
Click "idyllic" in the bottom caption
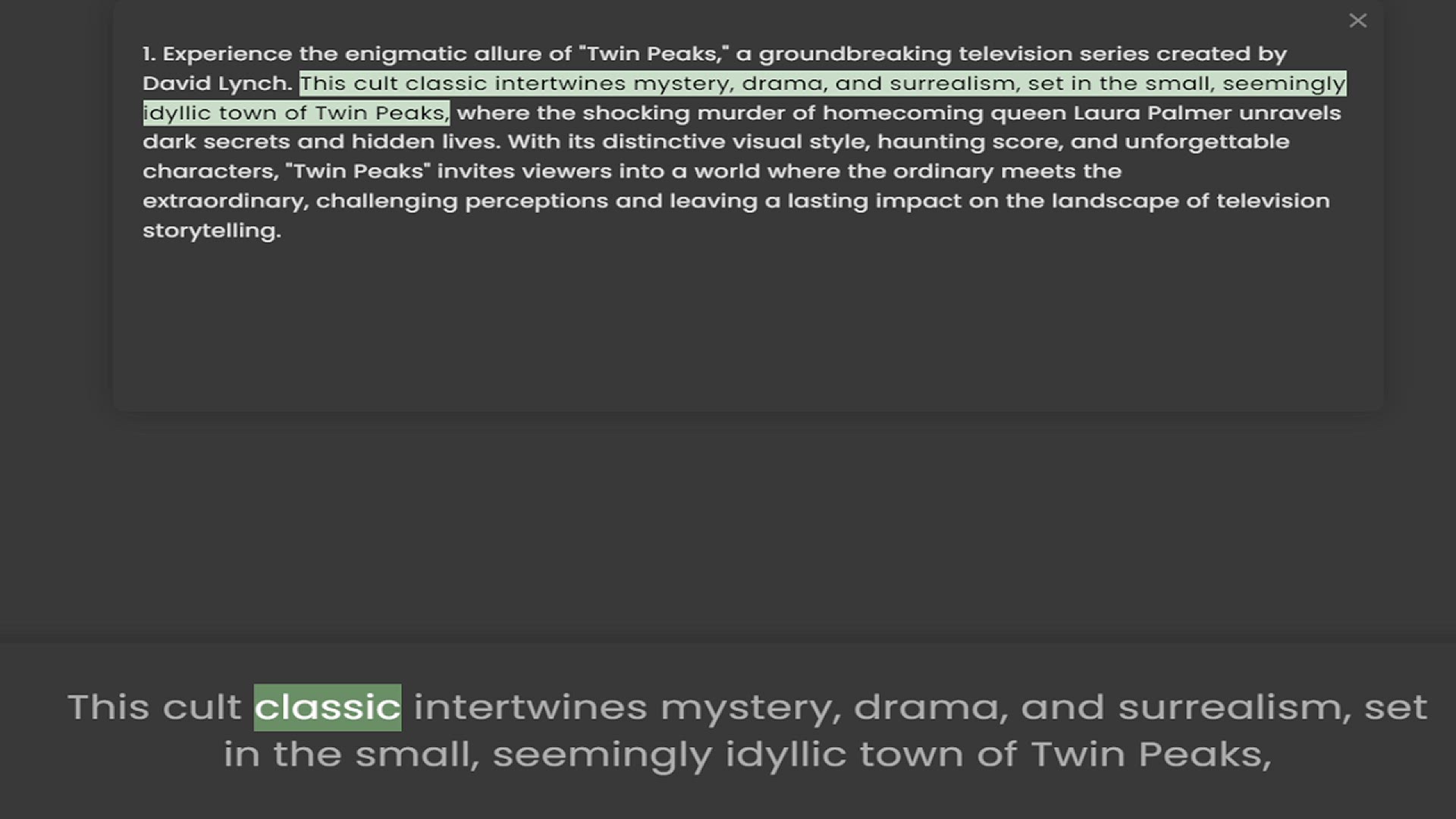[785, 755]
